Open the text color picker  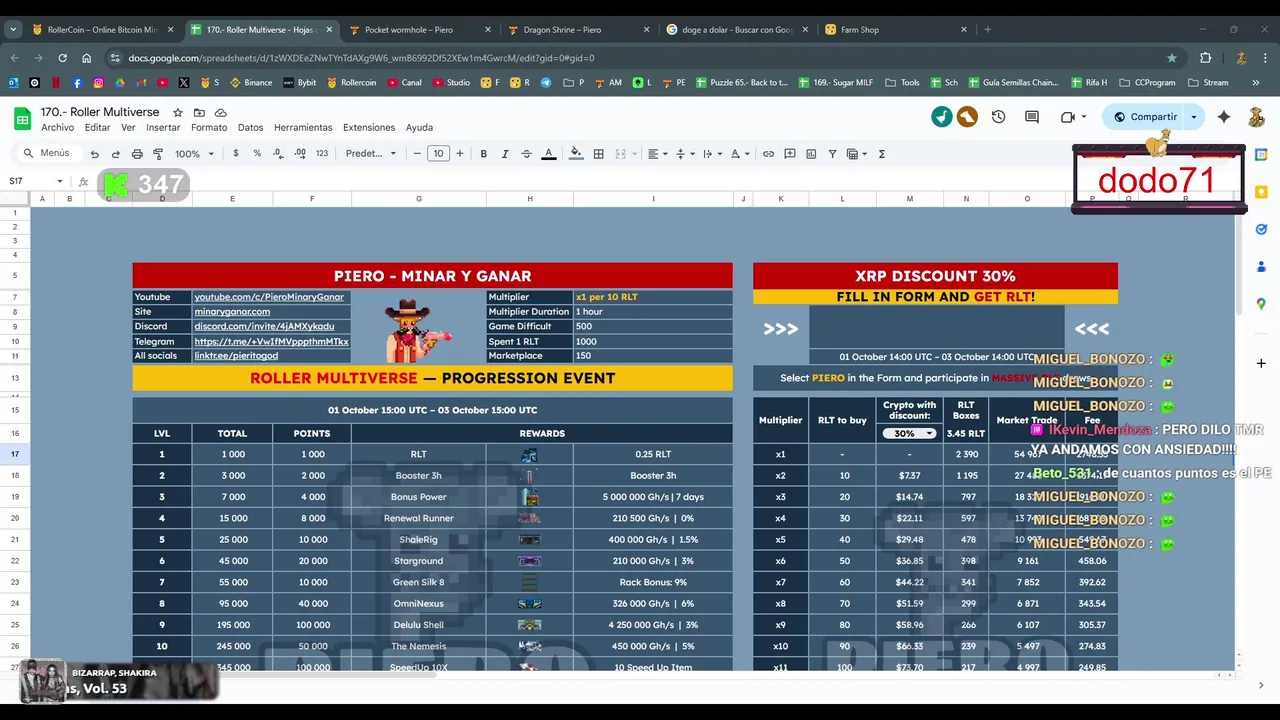coord(548,154)
